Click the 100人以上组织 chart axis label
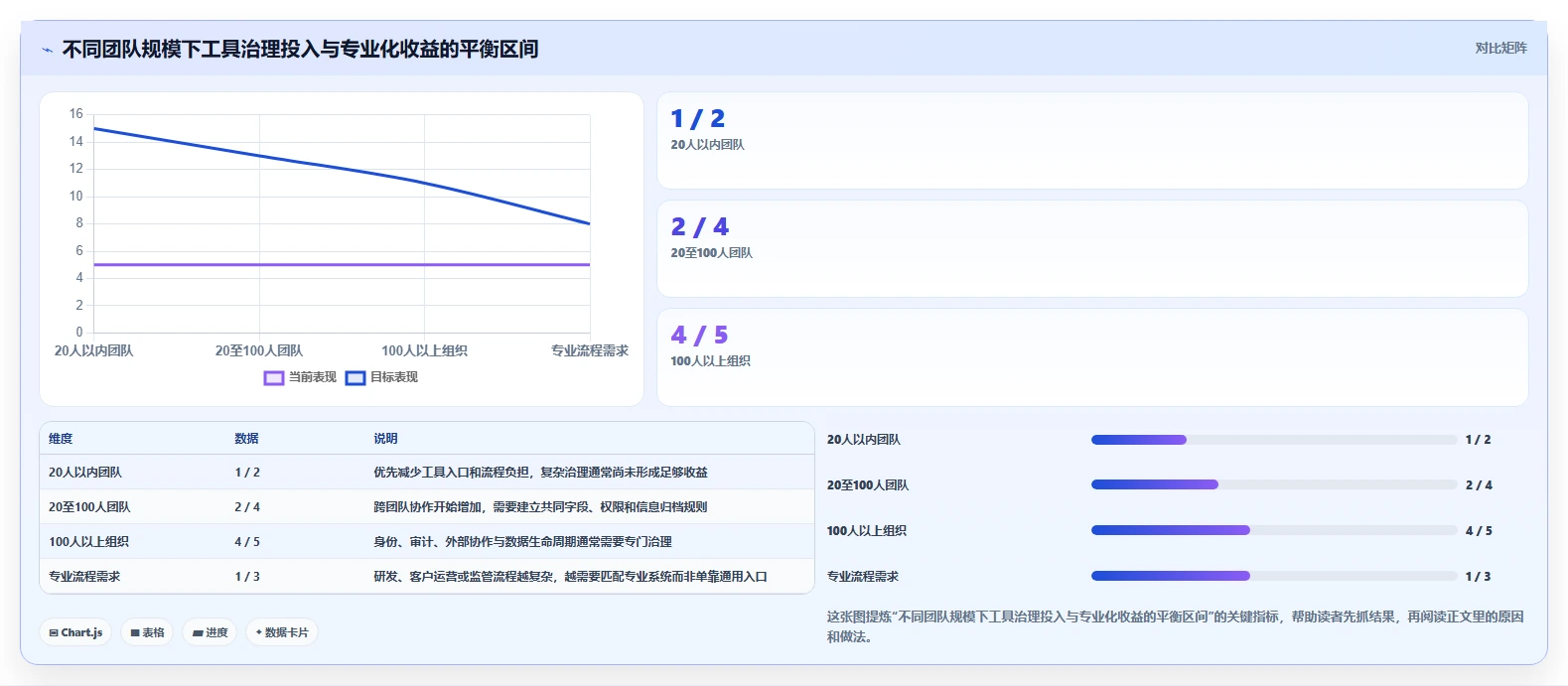This screenshot has width=1568, height=686. [424, 350]
